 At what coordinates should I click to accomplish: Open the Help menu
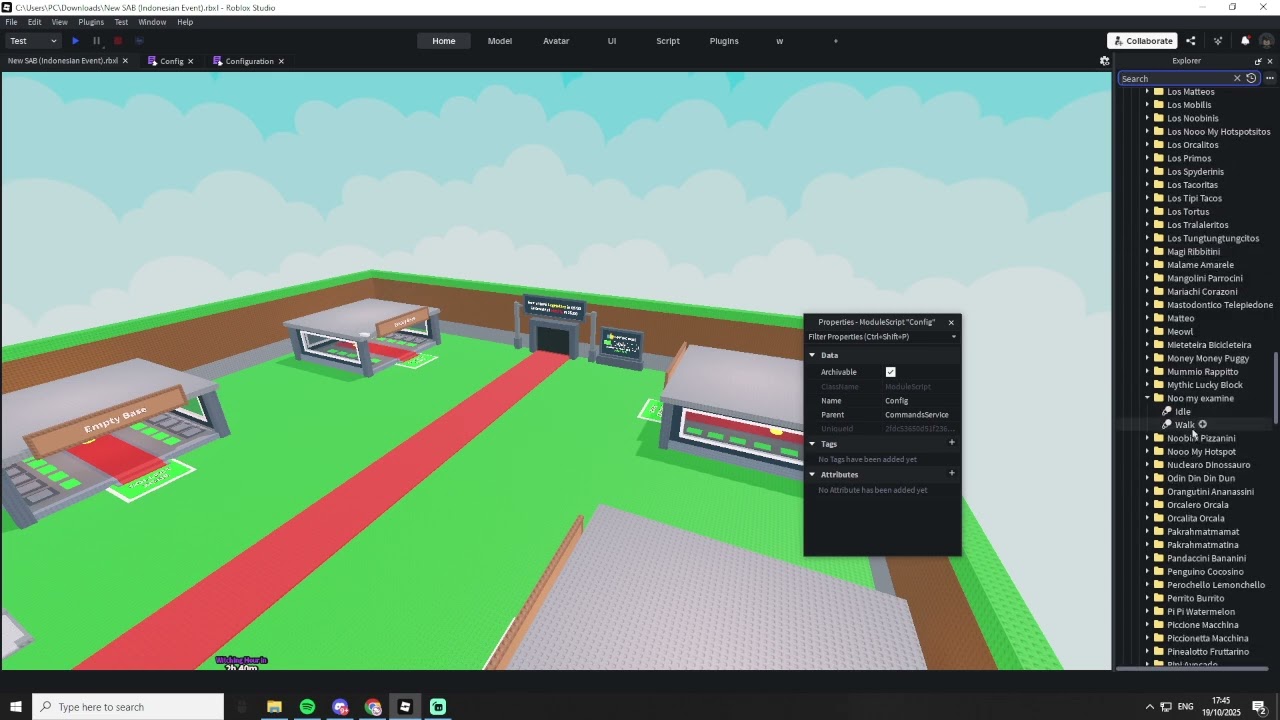[185, 22]
